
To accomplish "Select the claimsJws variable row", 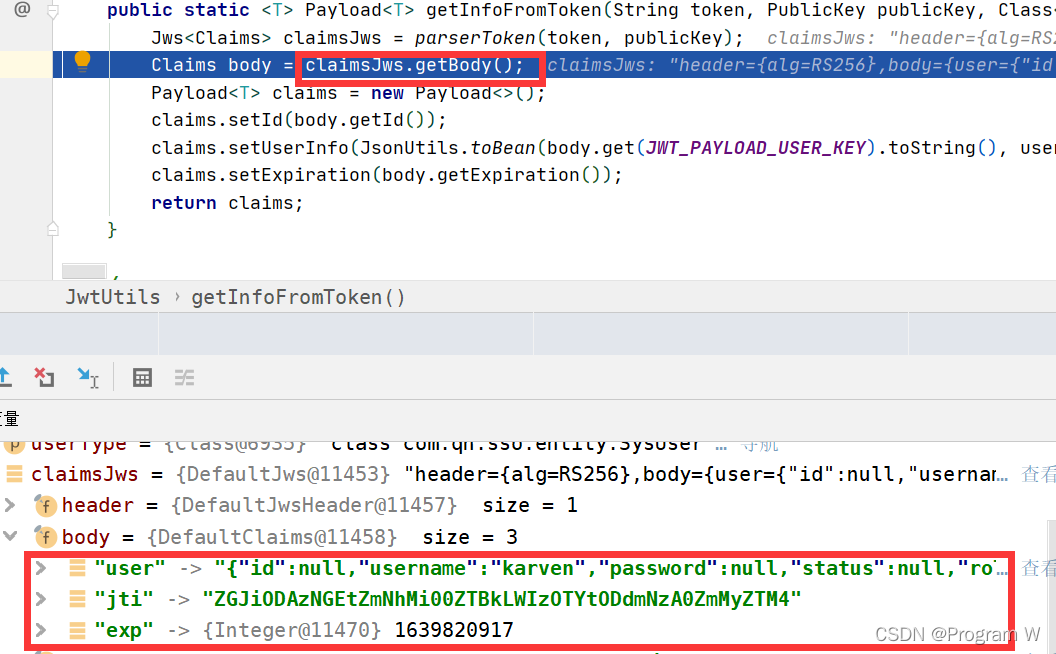I will tap(528, 474).
